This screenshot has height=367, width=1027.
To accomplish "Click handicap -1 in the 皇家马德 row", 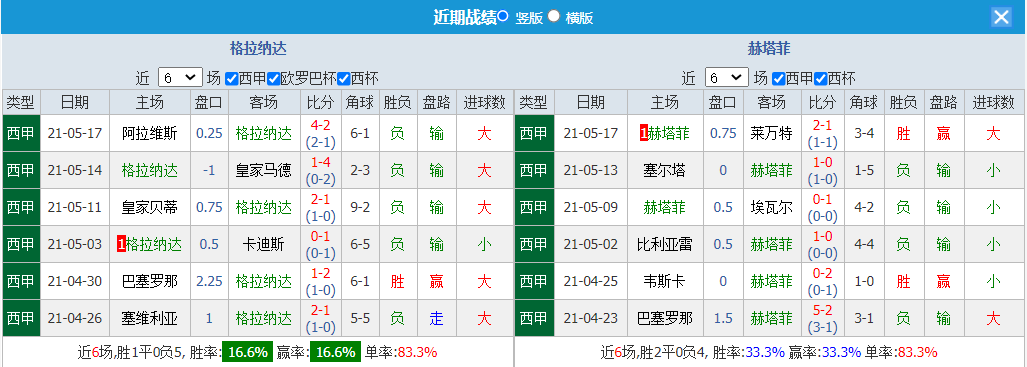I will (x=210, y=170).
